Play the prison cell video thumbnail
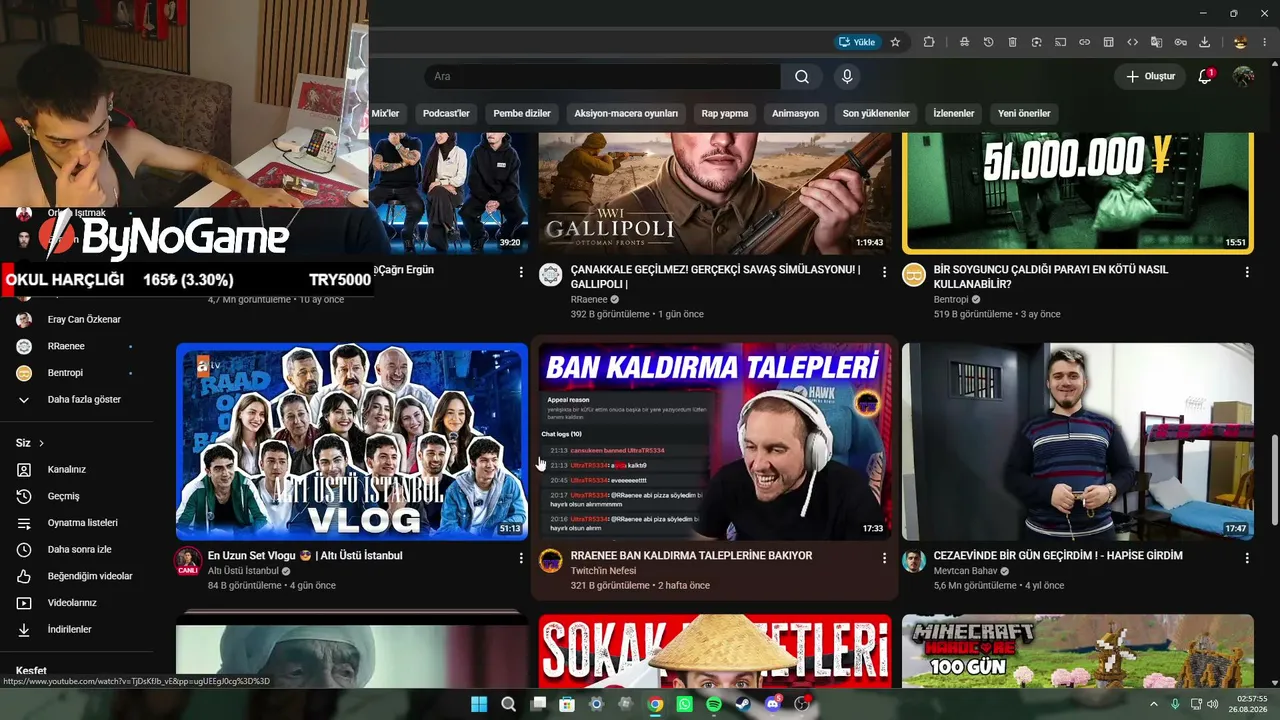 click(x=1078, y=442)
